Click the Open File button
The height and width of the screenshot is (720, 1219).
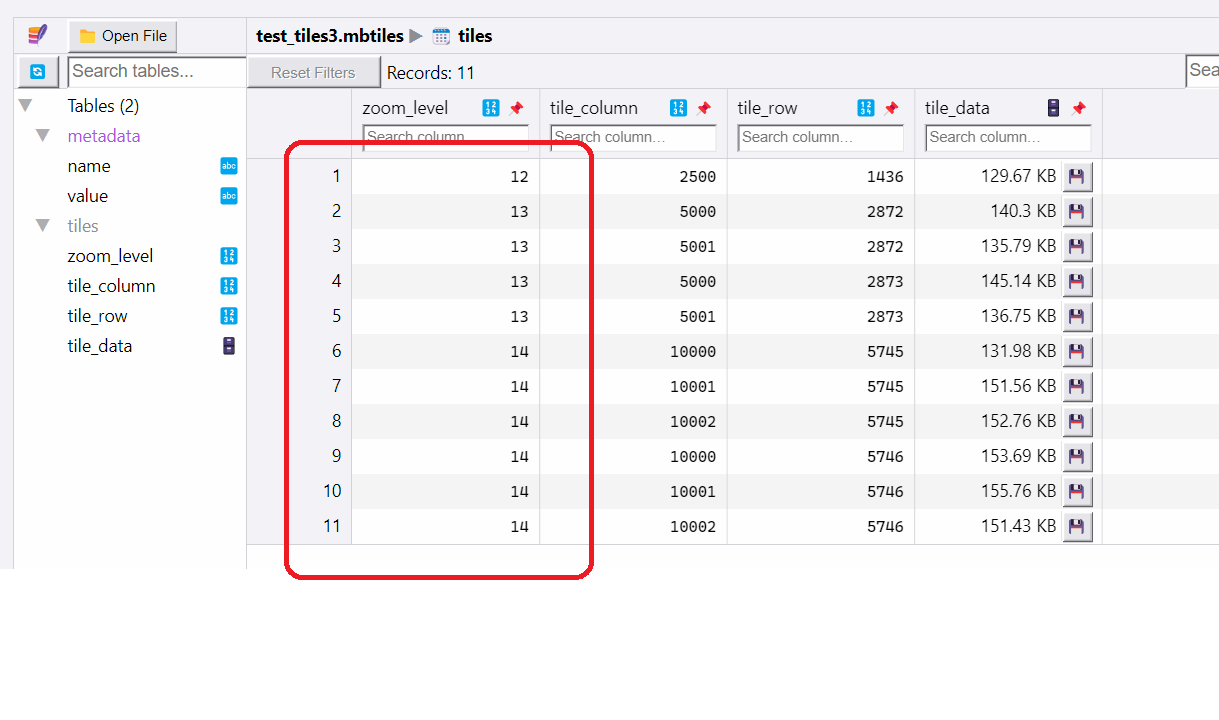click(123, 36)
